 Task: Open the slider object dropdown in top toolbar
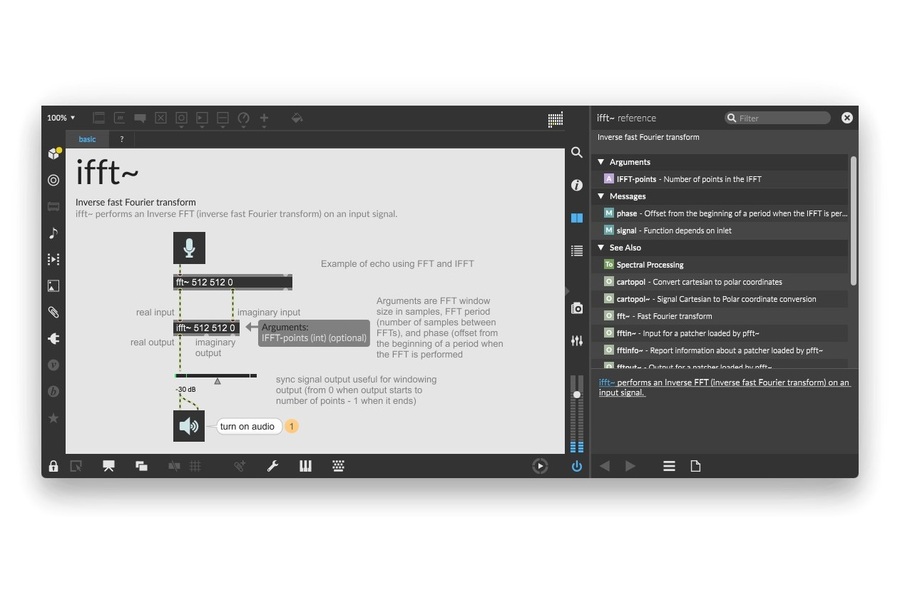point(223,119)
